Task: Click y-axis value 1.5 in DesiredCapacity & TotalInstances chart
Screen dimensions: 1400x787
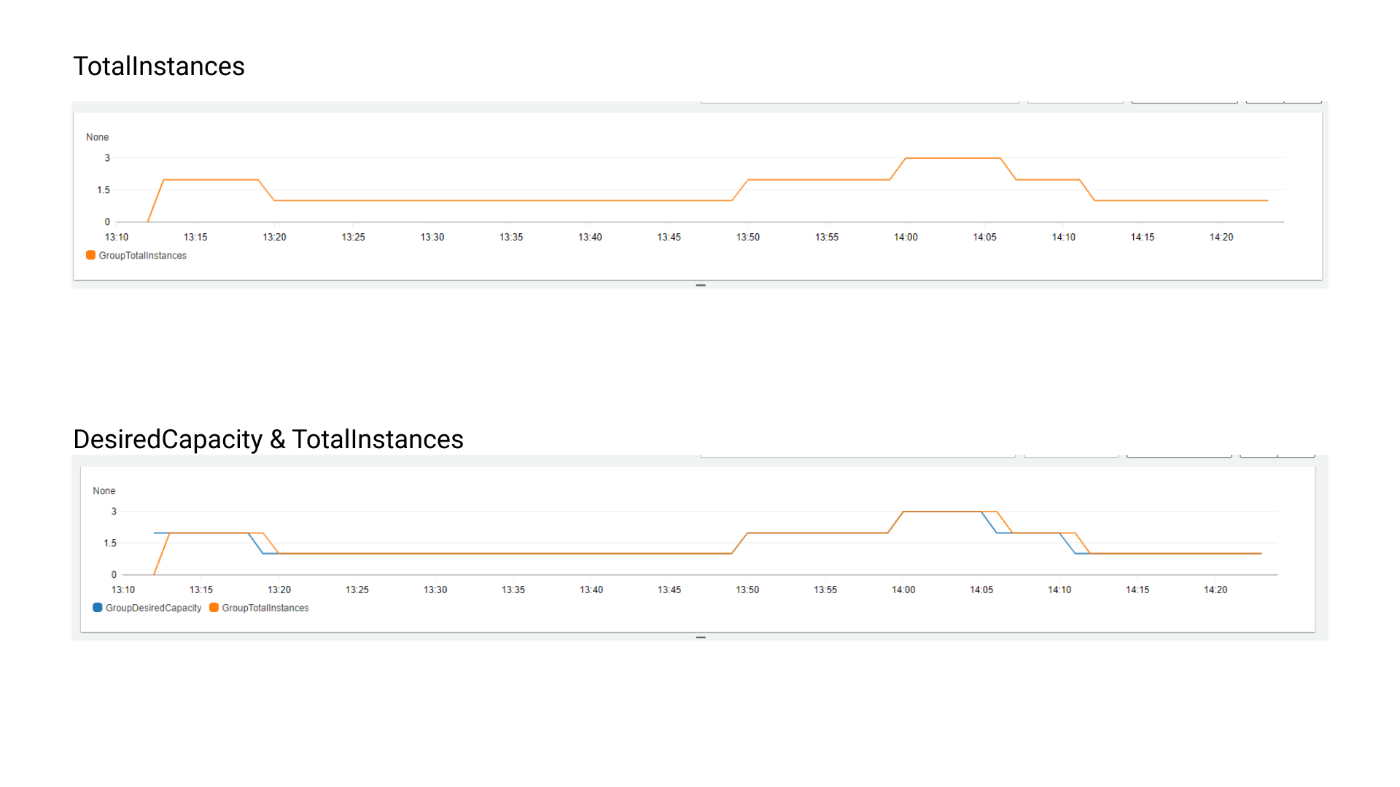Action: (x=110, y=543)
